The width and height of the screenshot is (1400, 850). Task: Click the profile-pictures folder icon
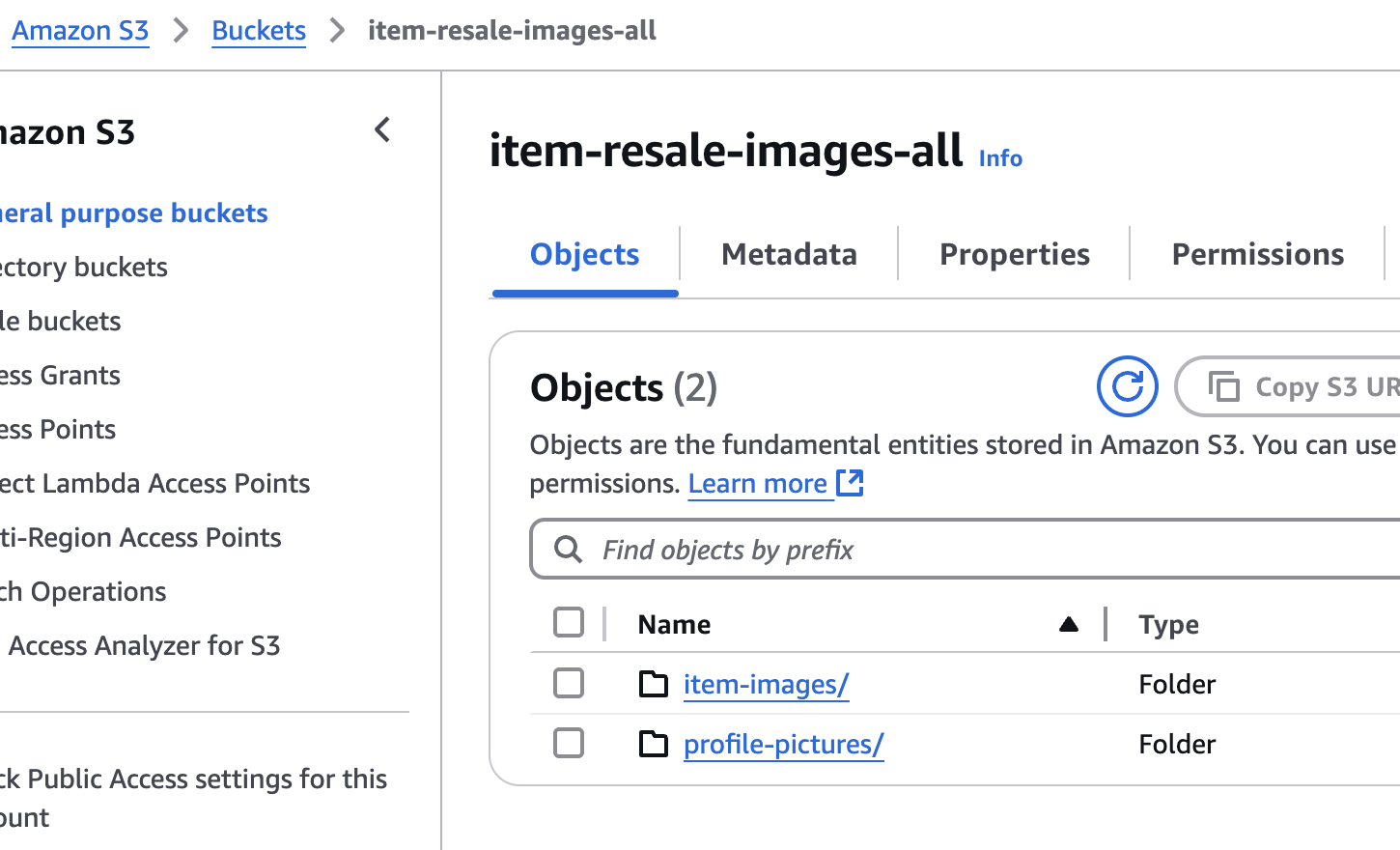coord(654,744)
